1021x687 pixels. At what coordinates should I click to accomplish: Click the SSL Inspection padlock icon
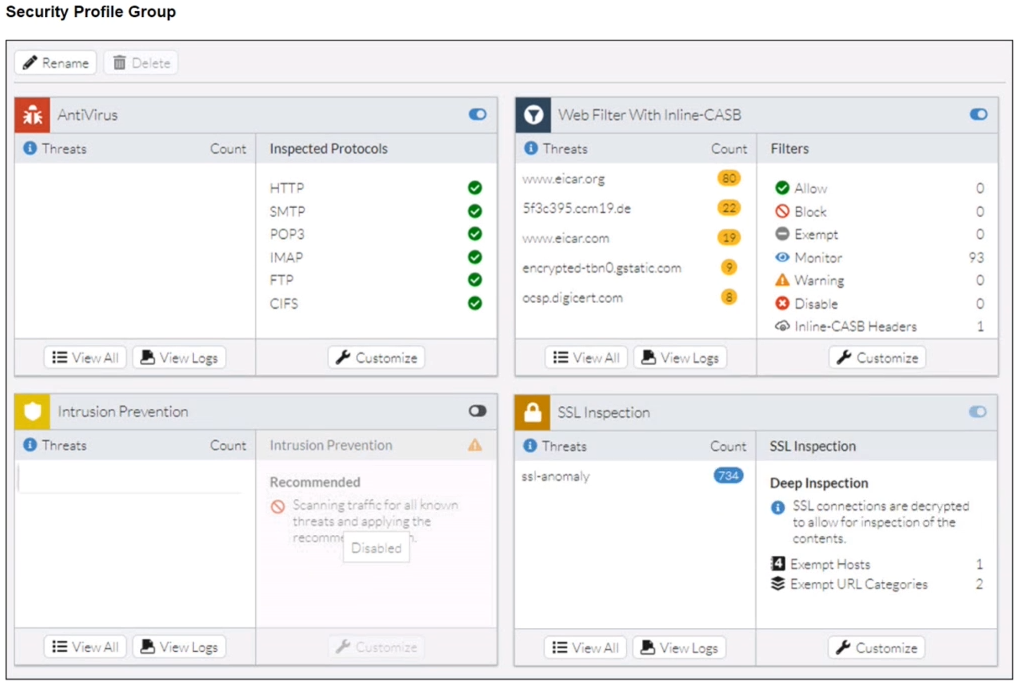533,412
